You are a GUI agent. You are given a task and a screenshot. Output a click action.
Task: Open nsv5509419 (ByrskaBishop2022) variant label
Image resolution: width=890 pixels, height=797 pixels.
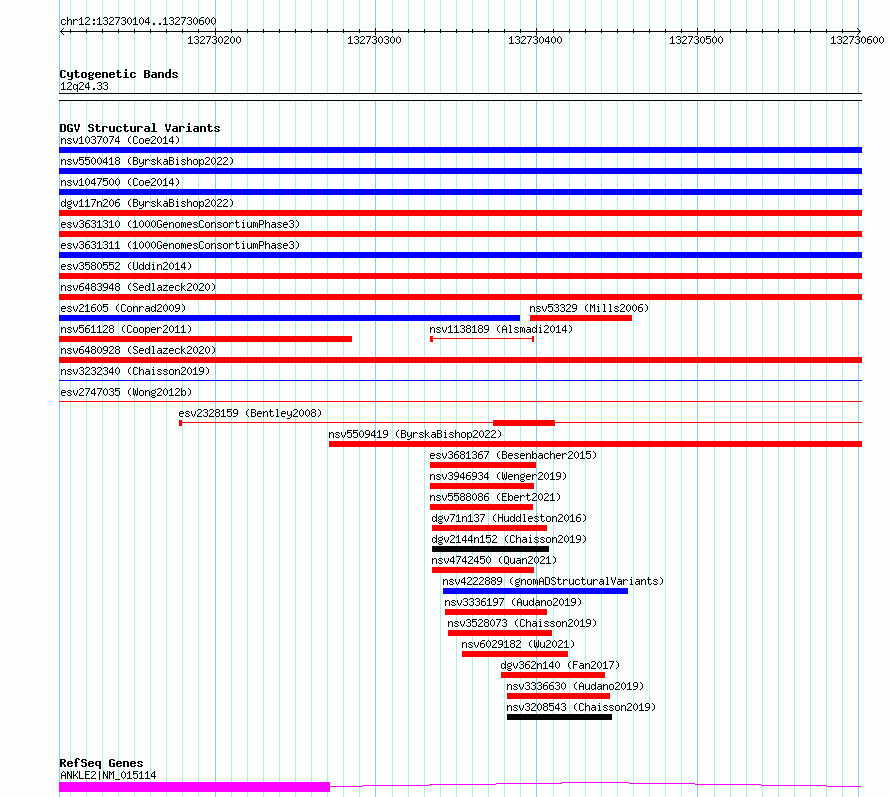(x=415, y=434)
